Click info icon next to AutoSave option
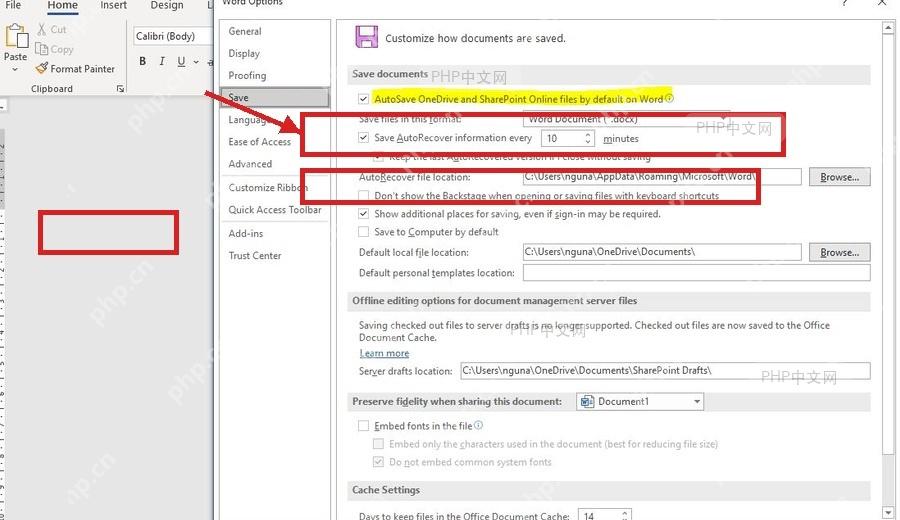Screen dimensions: 900x520 coord(669,98)
